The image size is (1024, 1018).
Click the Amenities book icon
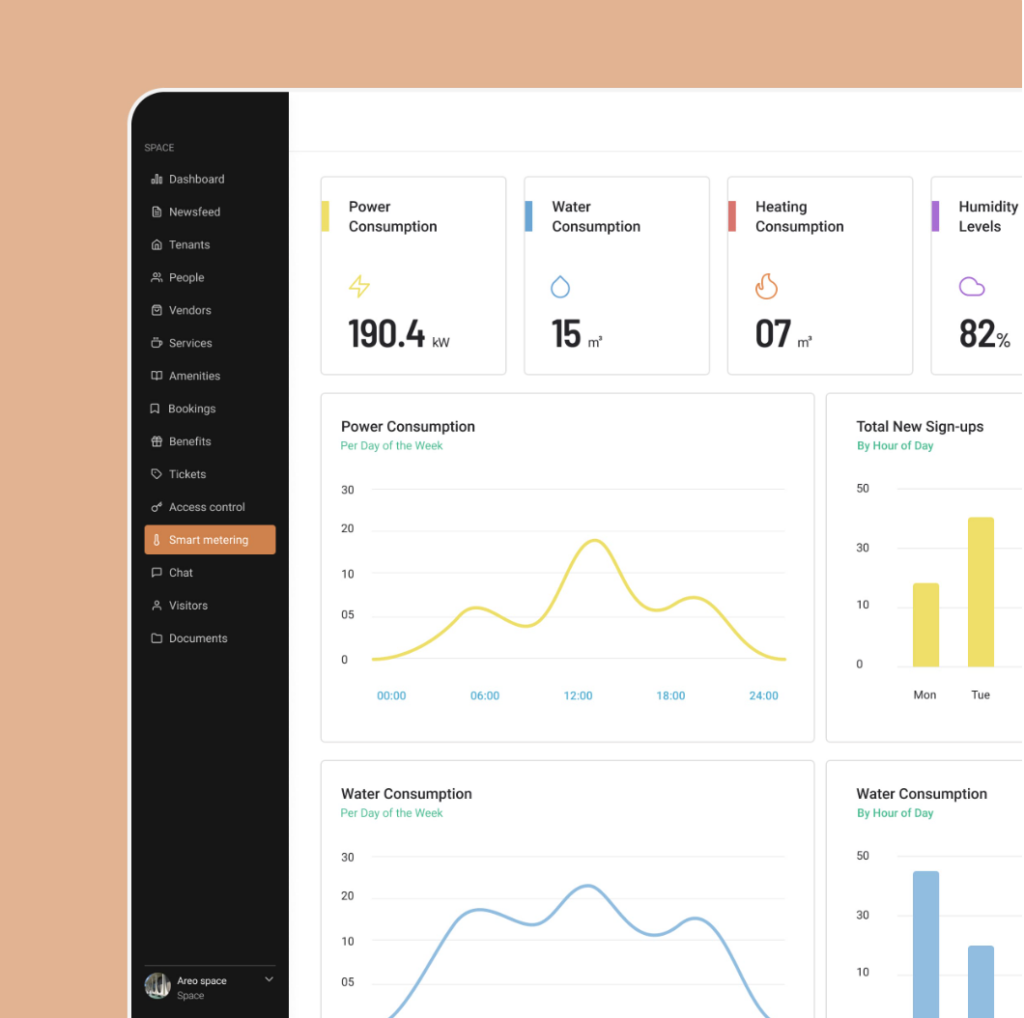coord(157,375)
